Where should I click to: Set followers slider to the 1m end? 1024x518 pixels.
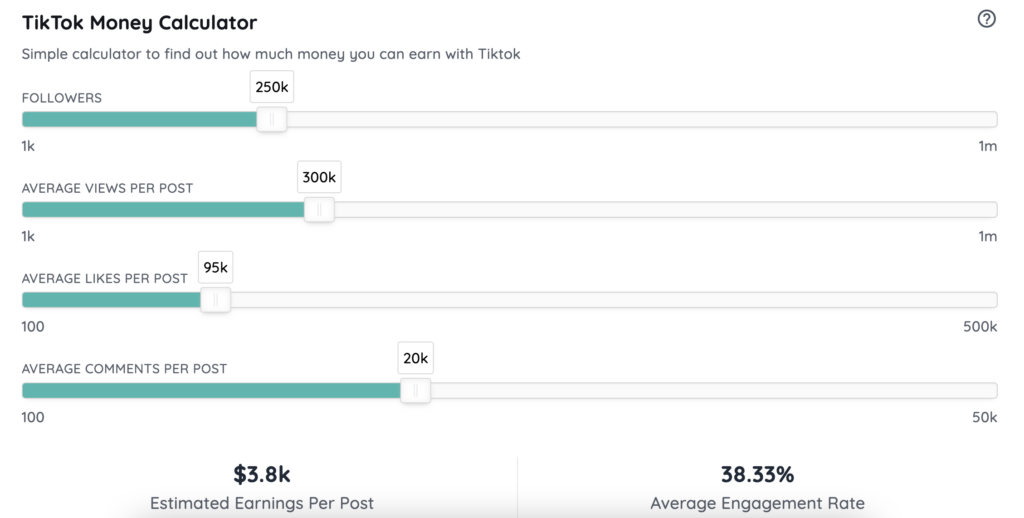(992, 120)
